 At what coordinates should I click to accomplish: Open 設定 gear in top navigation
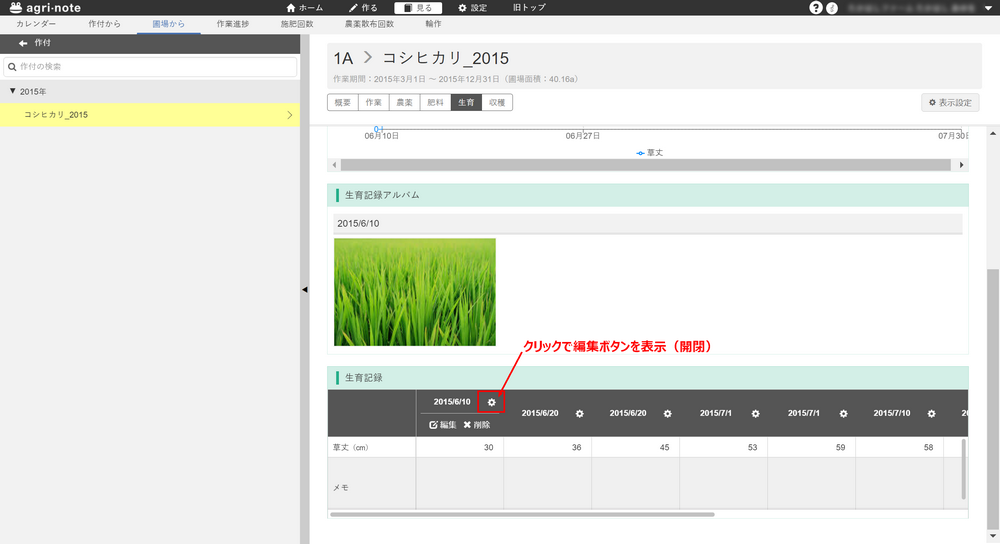472,8
